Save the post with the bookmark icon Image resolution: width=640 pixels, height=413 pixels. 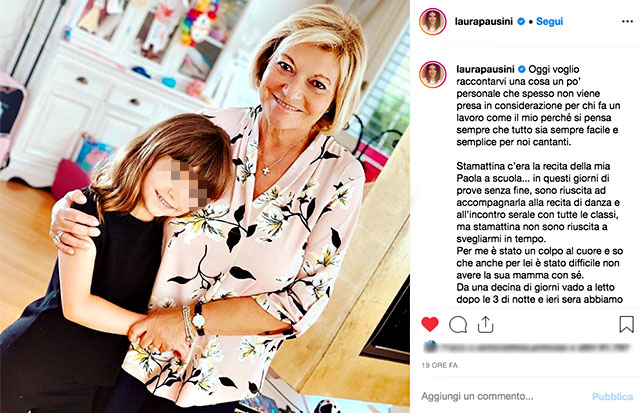click(626, 324)
